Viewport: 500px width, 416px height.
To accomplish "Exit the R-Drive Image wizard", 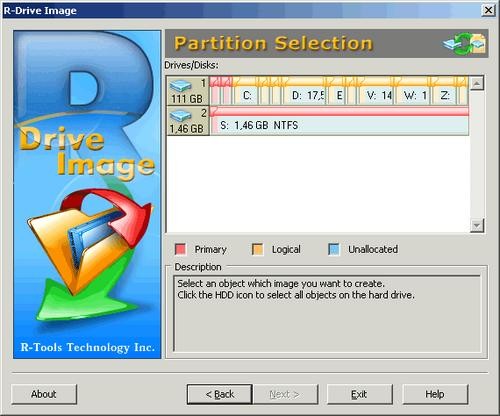I will pyautogui.click(x=359, y=394).
